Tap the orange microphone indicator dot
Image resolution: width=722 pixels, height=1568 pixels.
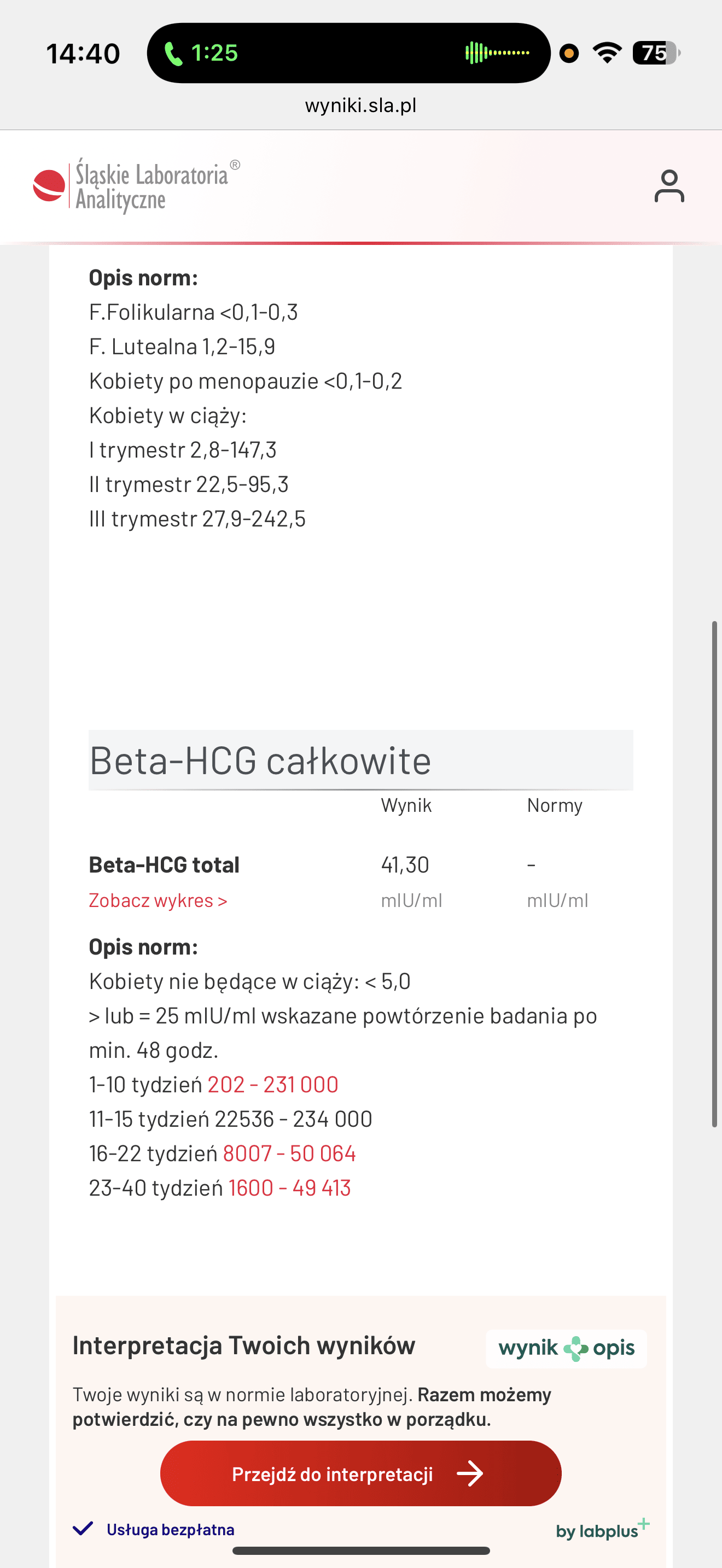(569, 54)
